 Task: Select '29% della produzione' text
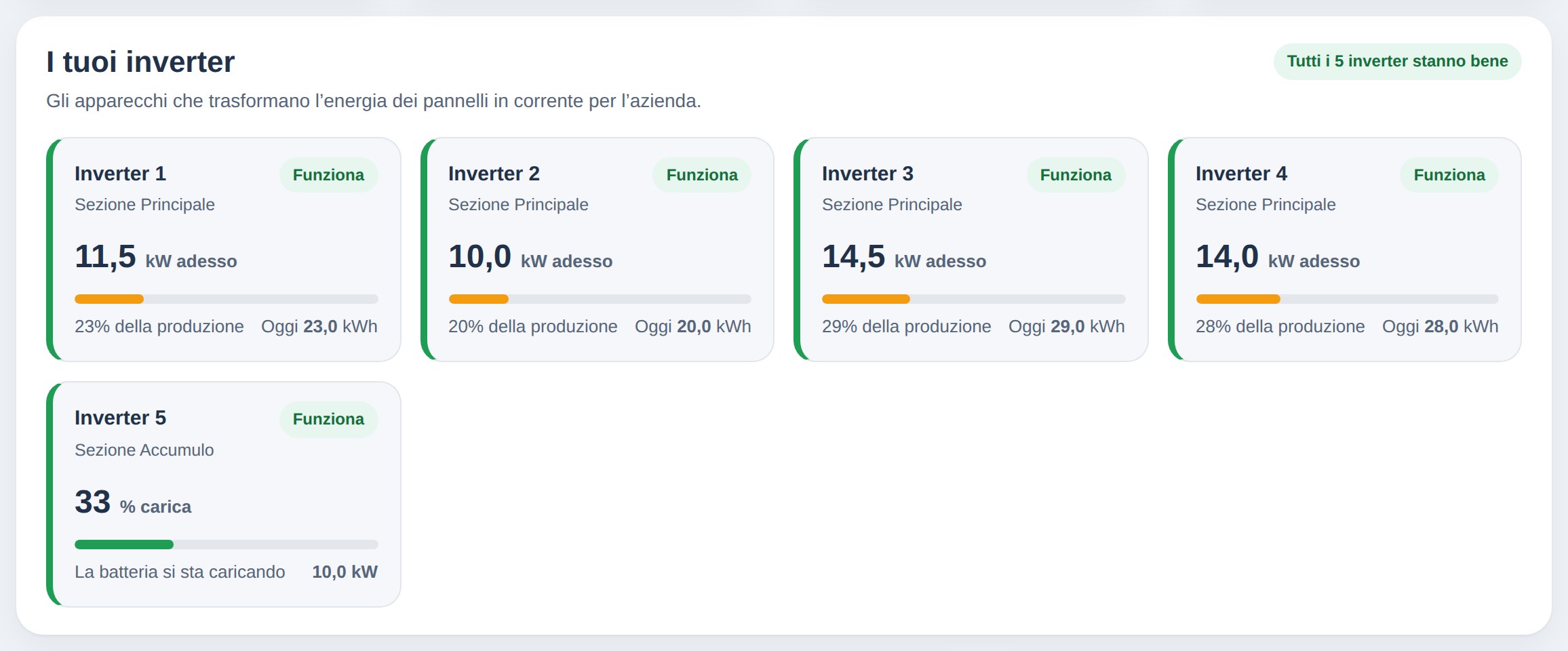(x=907, y=326)
